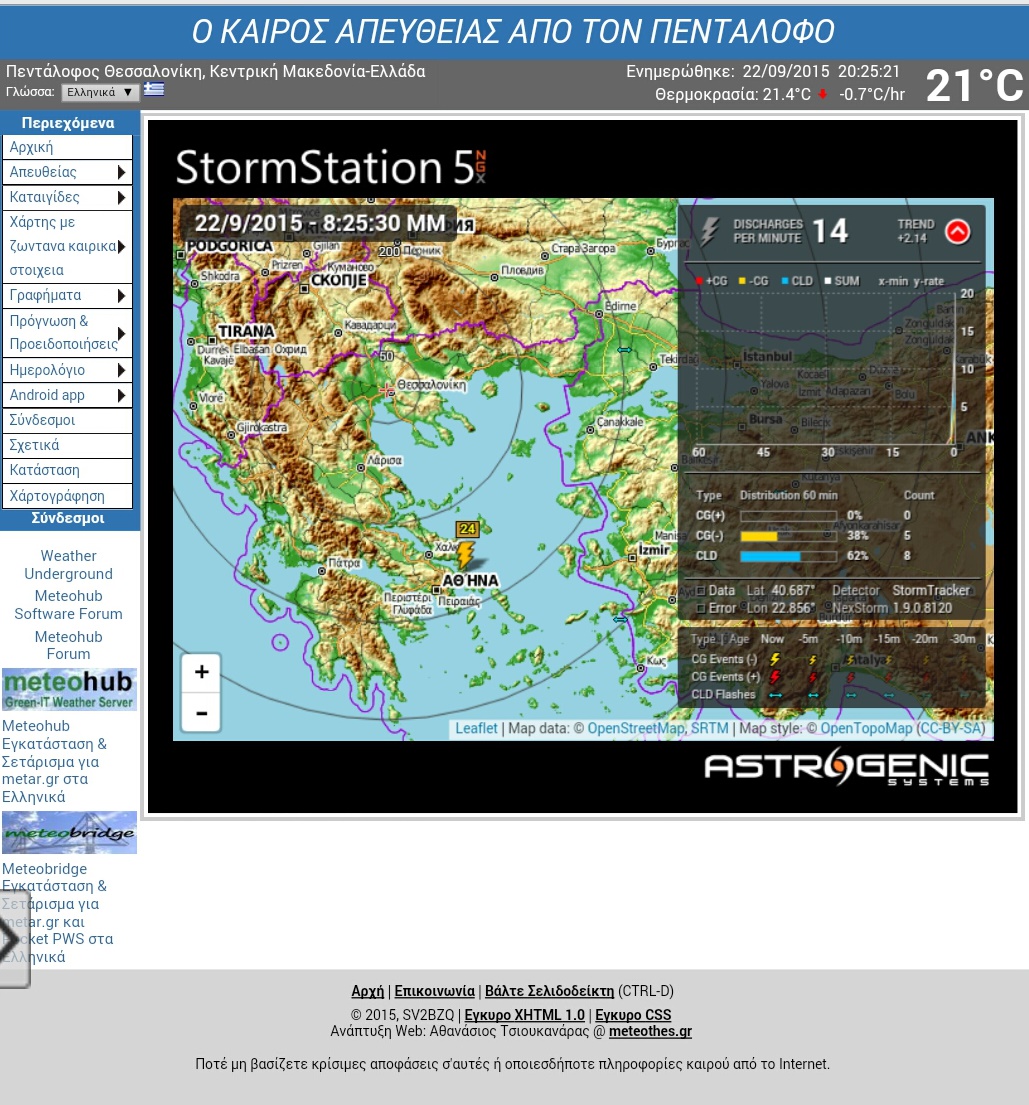Toggle the Data checkbox
1029x1105 pixels.
tap(701, 591)
